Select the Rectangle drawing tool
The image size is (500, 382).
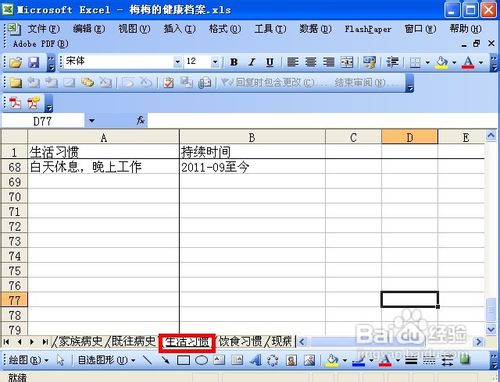point(183,360)
